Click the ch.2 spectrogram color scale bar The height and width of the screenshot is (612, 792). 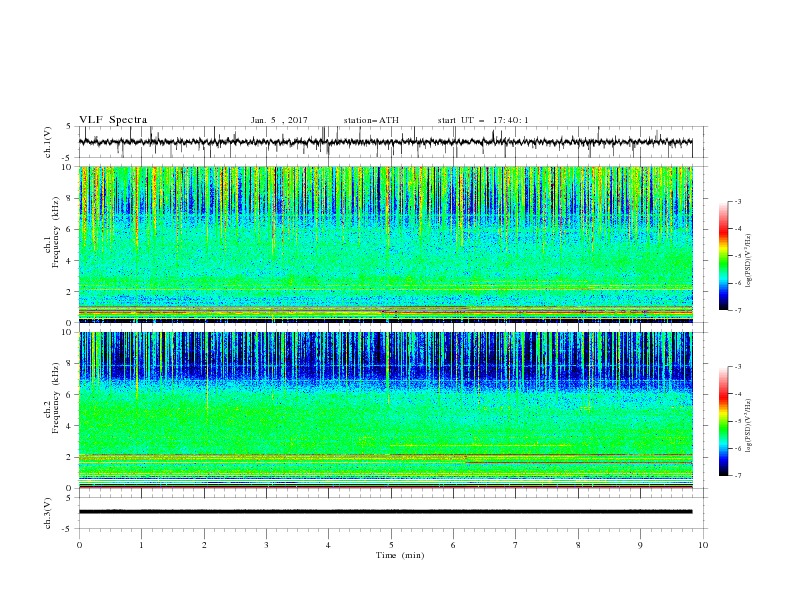(724, 421)
